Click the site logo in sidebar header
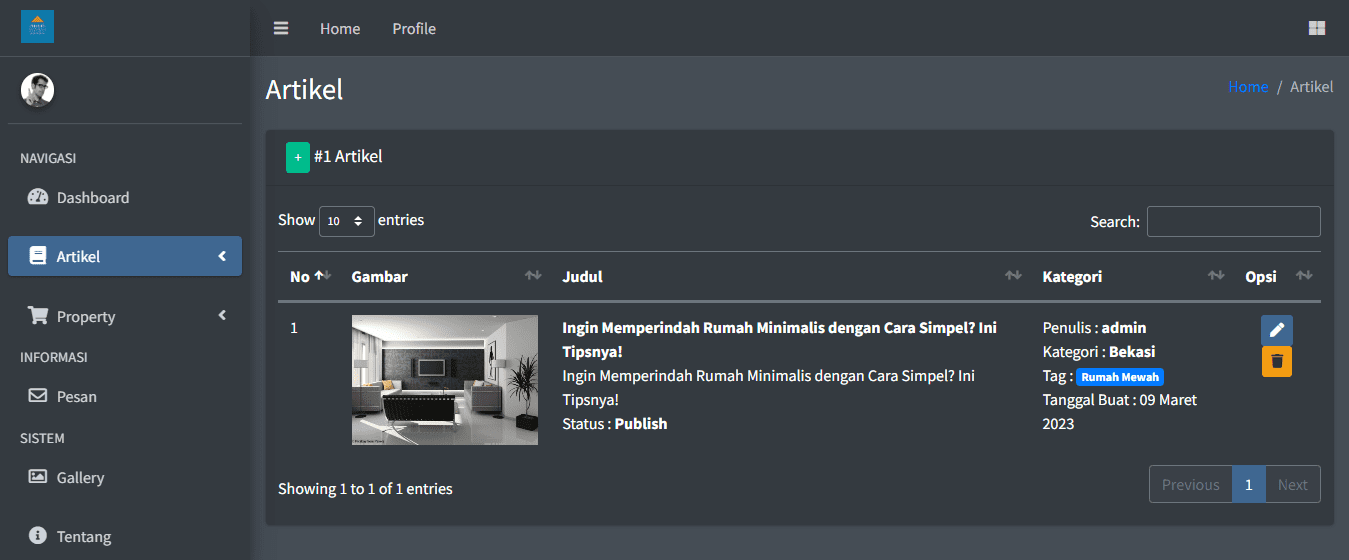This screenshot has height=560, width=1349. 38,27
